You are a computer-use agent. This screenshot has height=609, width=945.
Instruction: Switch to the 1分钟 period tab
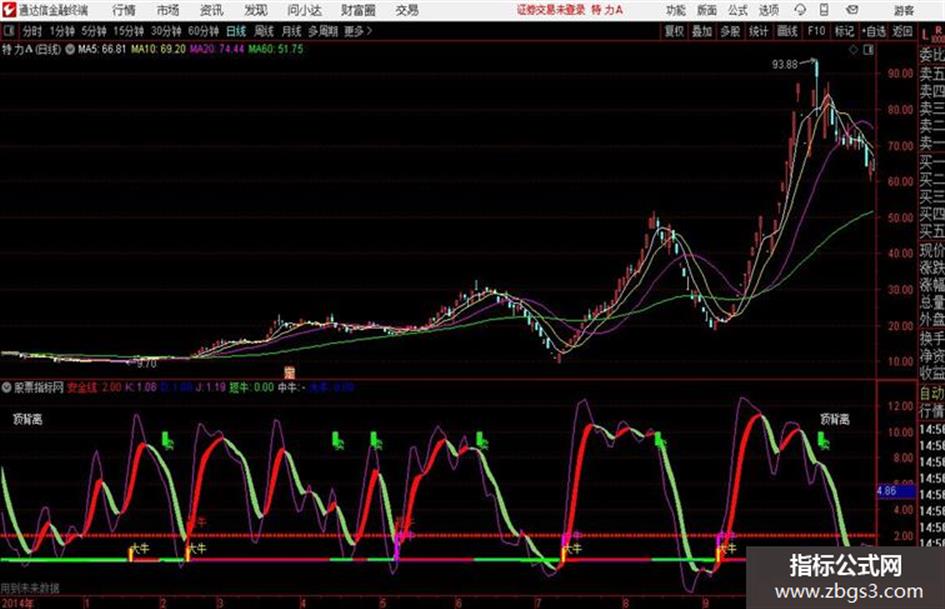point(62,31)
